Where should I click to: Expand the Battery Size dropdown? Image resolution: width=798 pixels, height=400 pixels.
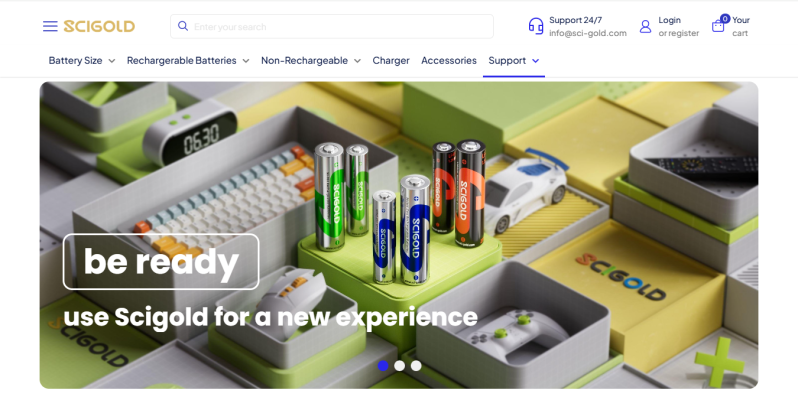pos(82,61)
